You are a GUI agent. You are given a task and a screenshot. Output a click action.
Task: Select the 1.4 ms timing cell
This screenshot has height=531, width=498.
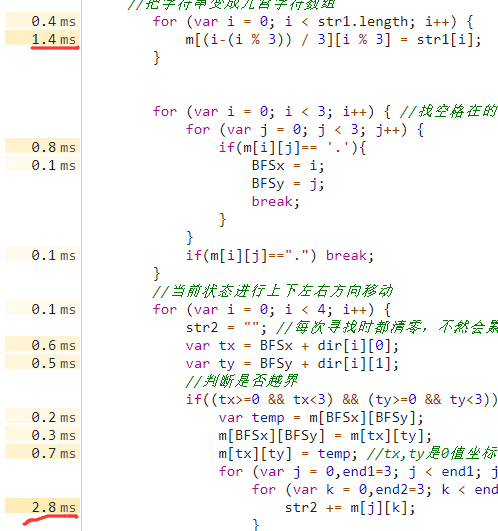coord(42,38)
